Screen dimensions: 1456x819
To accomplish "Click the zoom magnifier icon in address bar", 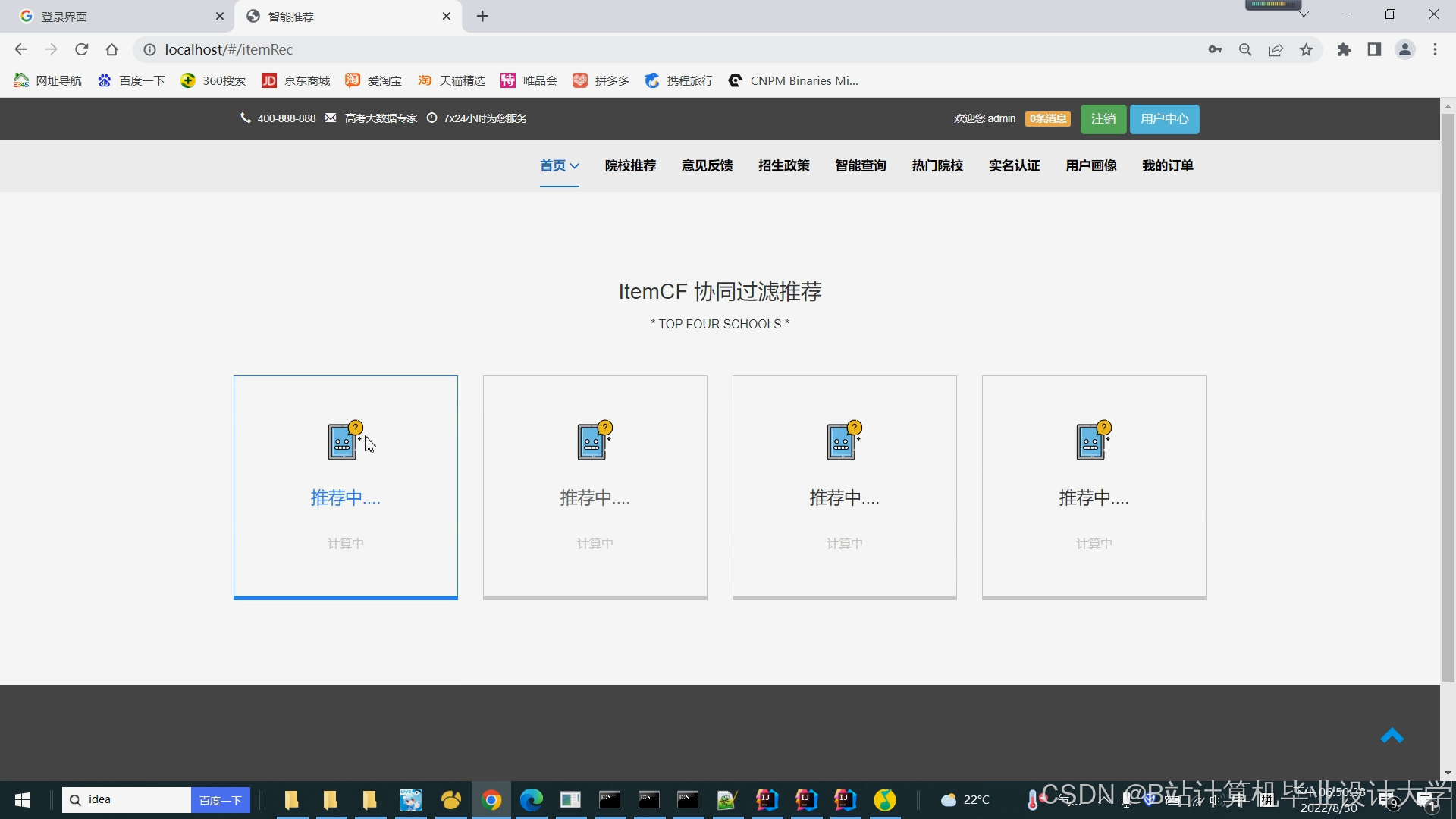I will click(1245, 50).
